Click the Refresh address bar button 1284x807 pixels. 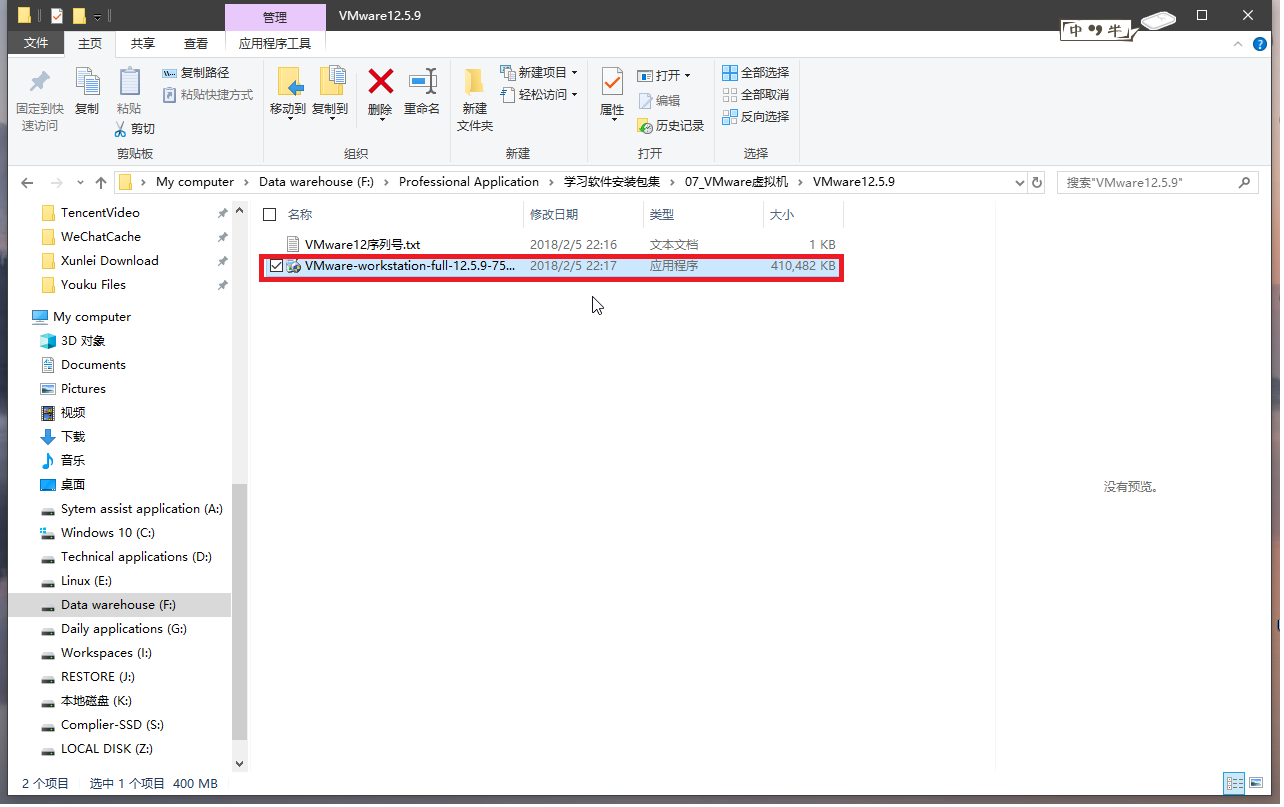[x=1037, y=183]
